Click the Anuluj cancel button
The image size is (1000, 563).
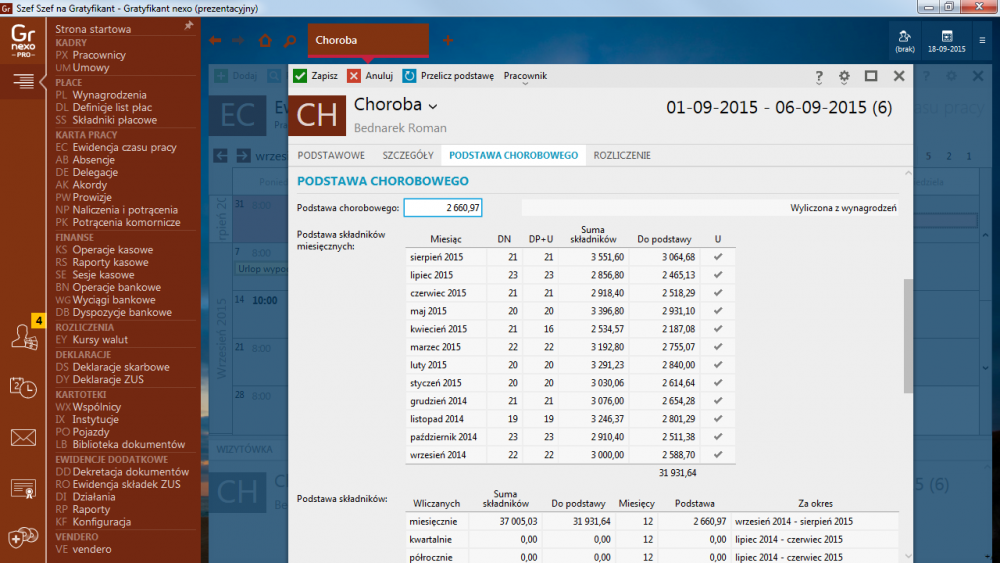coord(369,76)
